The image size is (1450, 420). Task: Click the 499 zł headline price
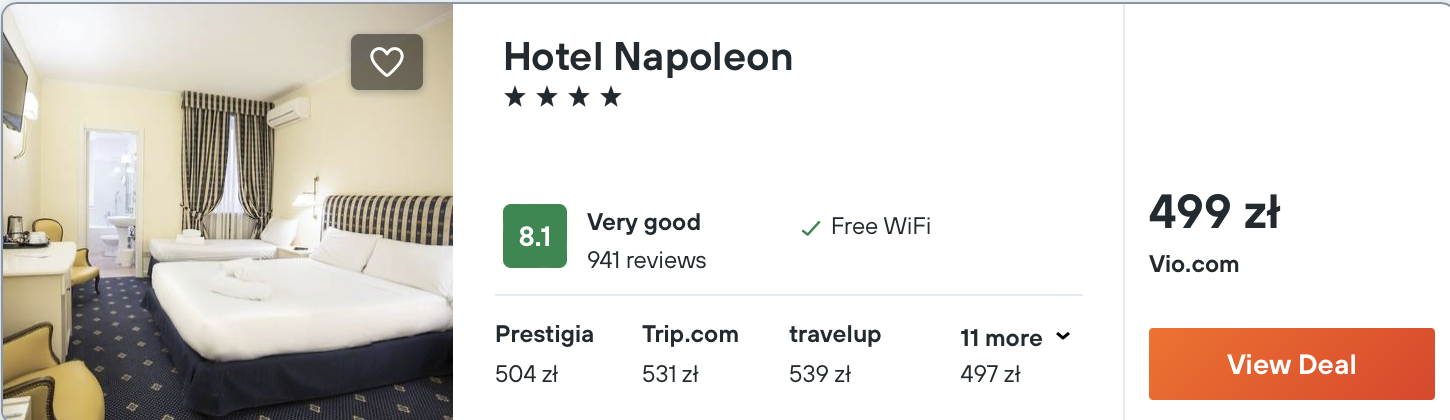pos(1214,212)
